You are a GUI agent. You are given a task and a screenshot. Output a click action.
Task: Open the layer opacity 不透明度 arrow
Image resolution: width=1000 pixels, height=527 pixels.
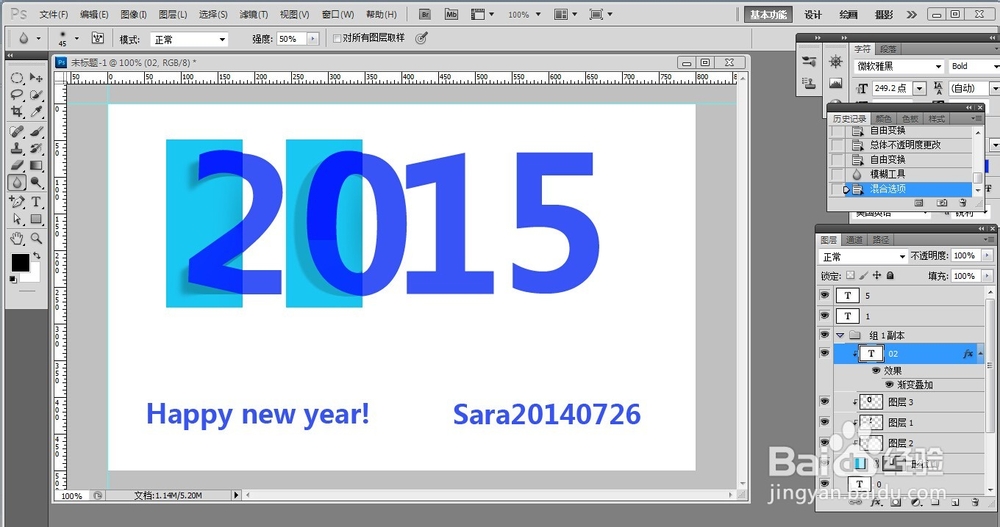tap(987, 256)
